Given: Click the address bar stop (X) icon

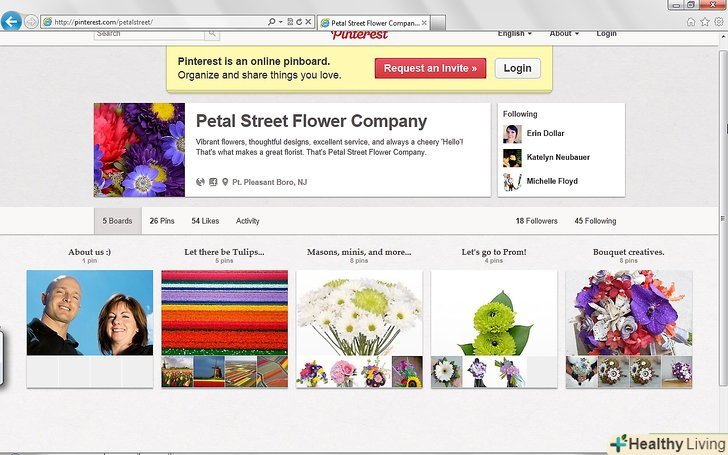Looking at the screenshot, I should click(308, 22).
